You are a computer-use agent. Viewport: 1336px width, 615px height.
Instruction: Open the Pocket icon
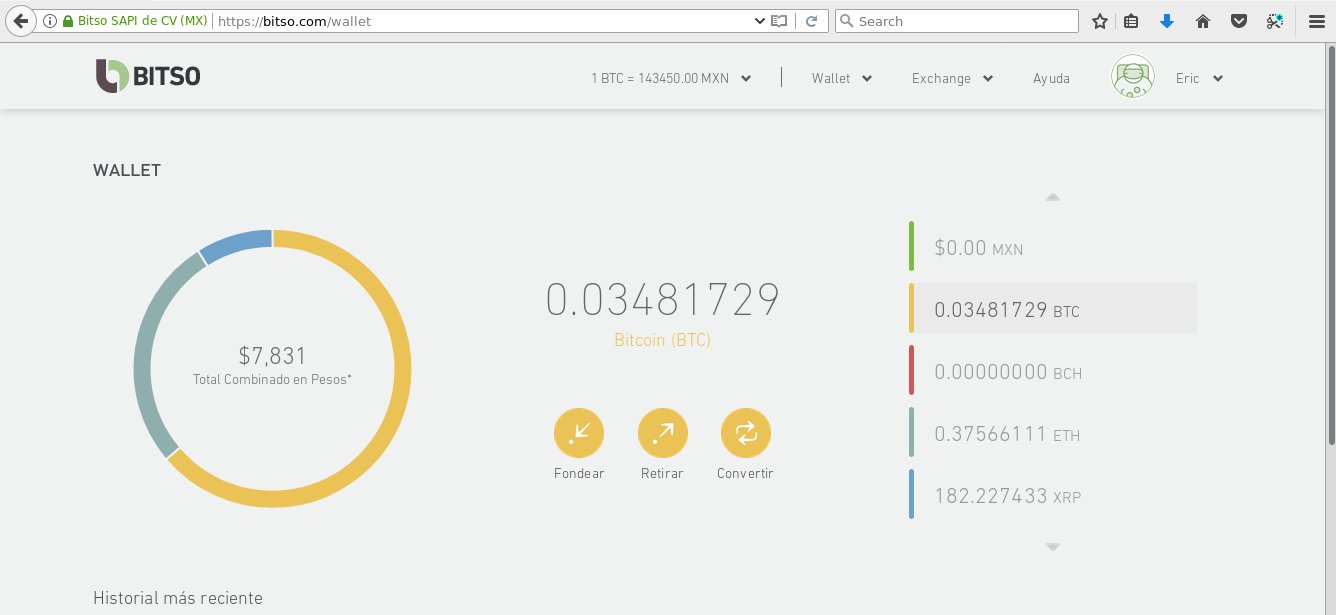coord(1239,21)
